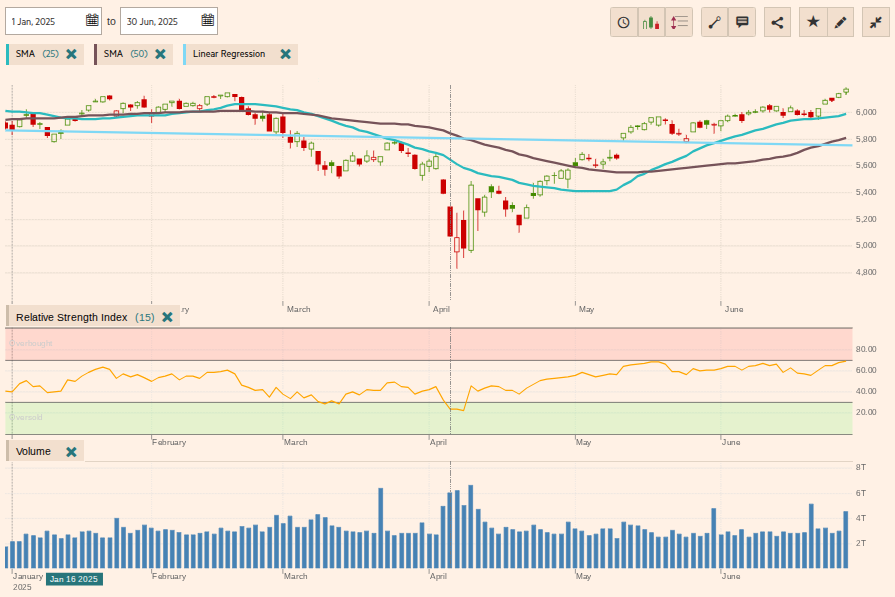The image size is (895, 597).
Task: Open the start date calendar picker
Action: click(92, 21)
